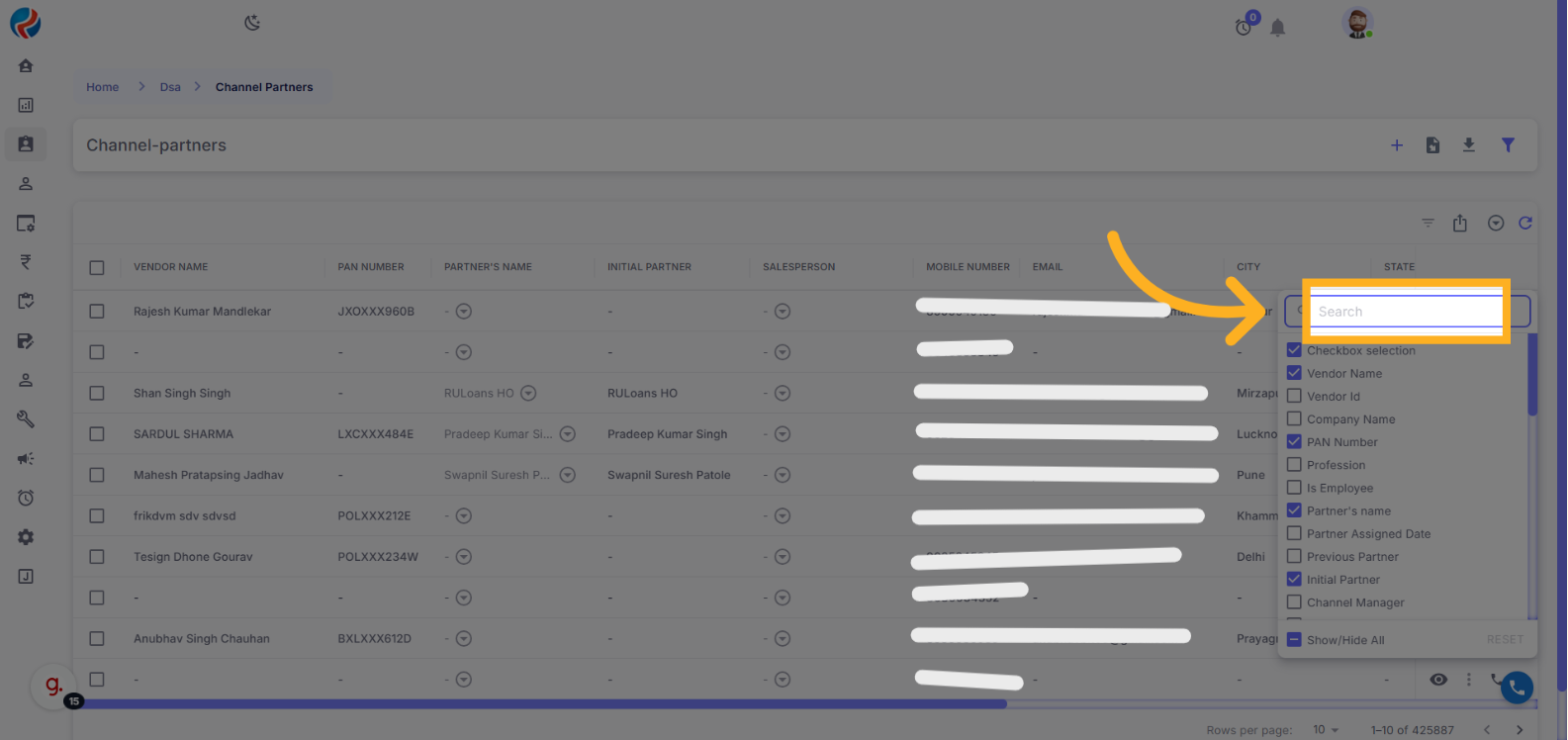Expand partner dropdown for SARDUL SHARMA row
The height and width of the screenshot is (740, 1568).
[x=568, y=434]
